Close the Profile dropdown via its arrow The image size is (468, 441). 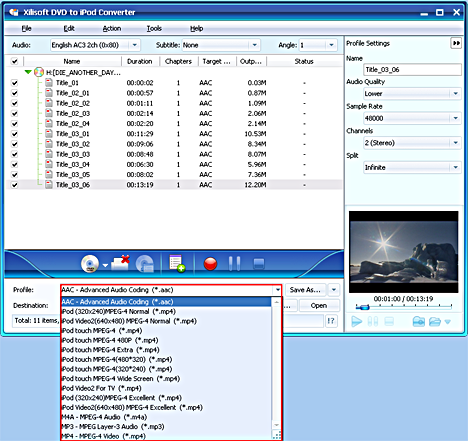click(278, 290)
